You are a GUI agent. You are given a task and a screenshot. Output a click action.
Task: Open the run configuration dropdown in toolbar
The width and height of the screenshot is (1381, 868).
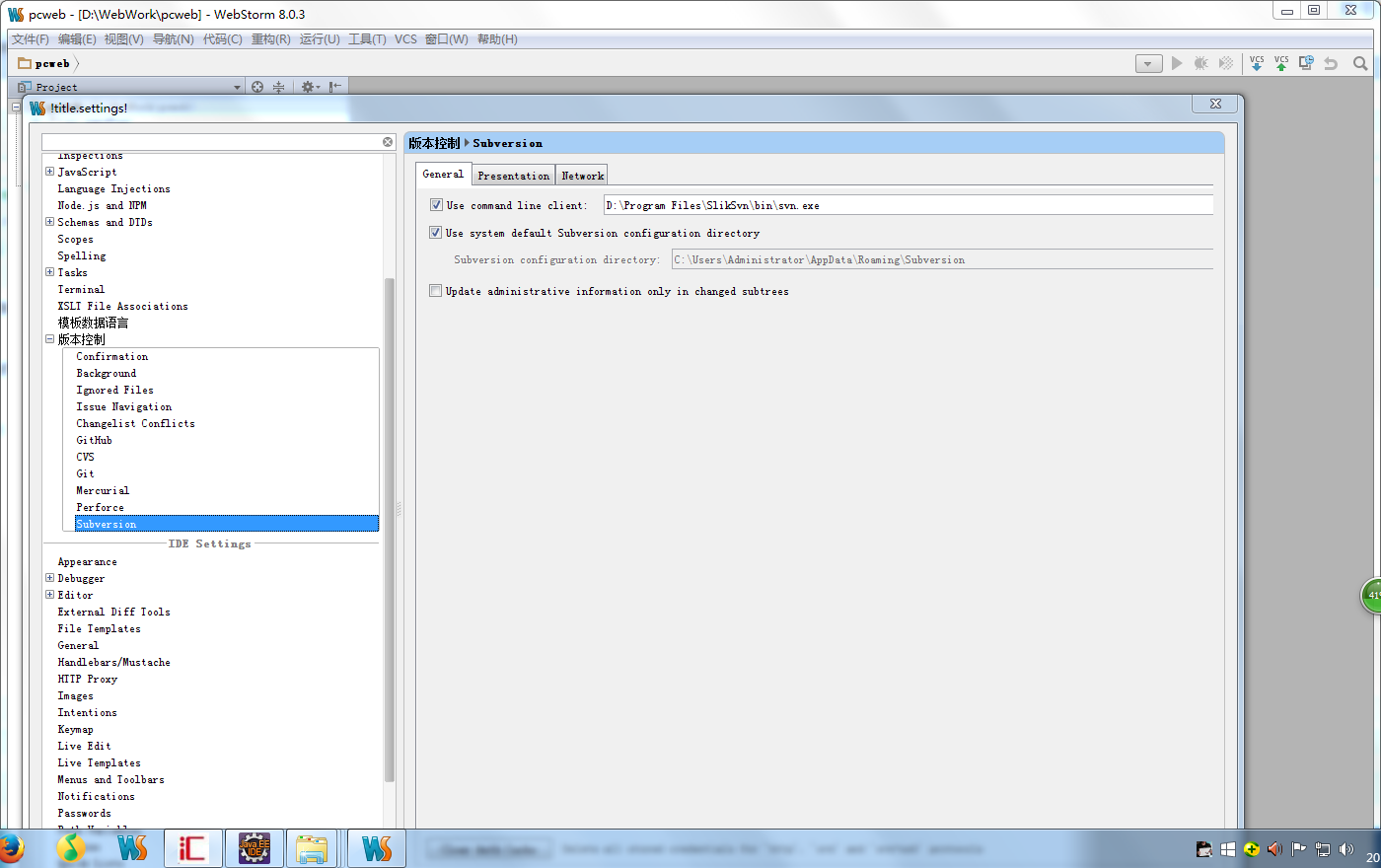(1148, 64)
